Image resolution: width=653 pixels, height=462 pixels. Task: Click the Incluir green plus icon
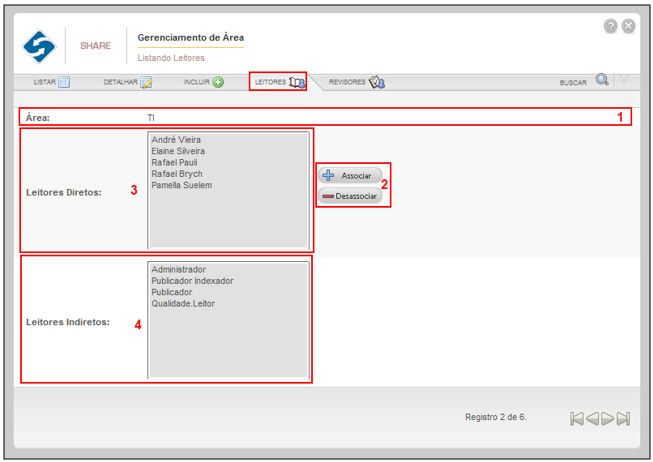[218, 82]
